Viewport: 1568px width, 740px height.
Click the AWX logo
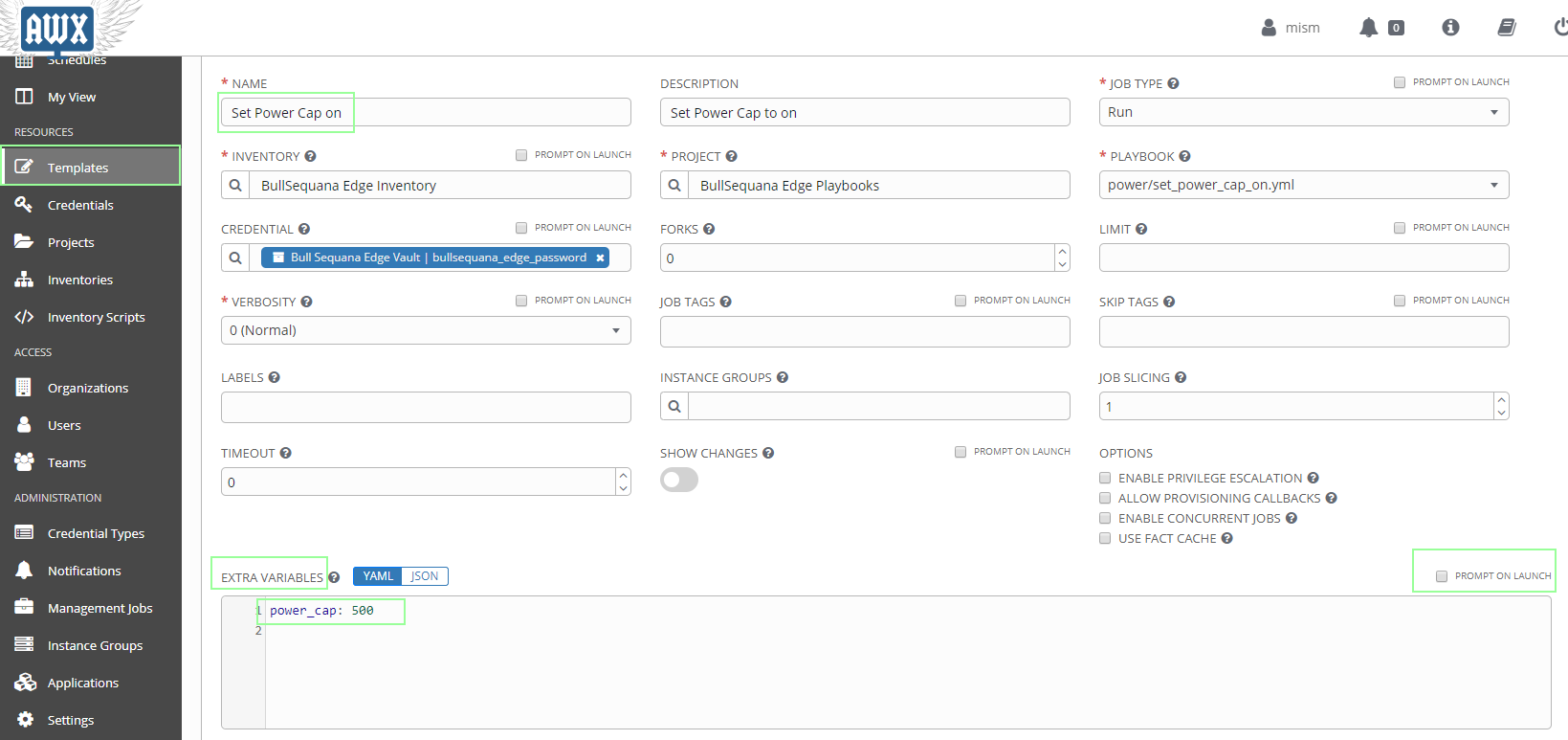click(57, 29)
